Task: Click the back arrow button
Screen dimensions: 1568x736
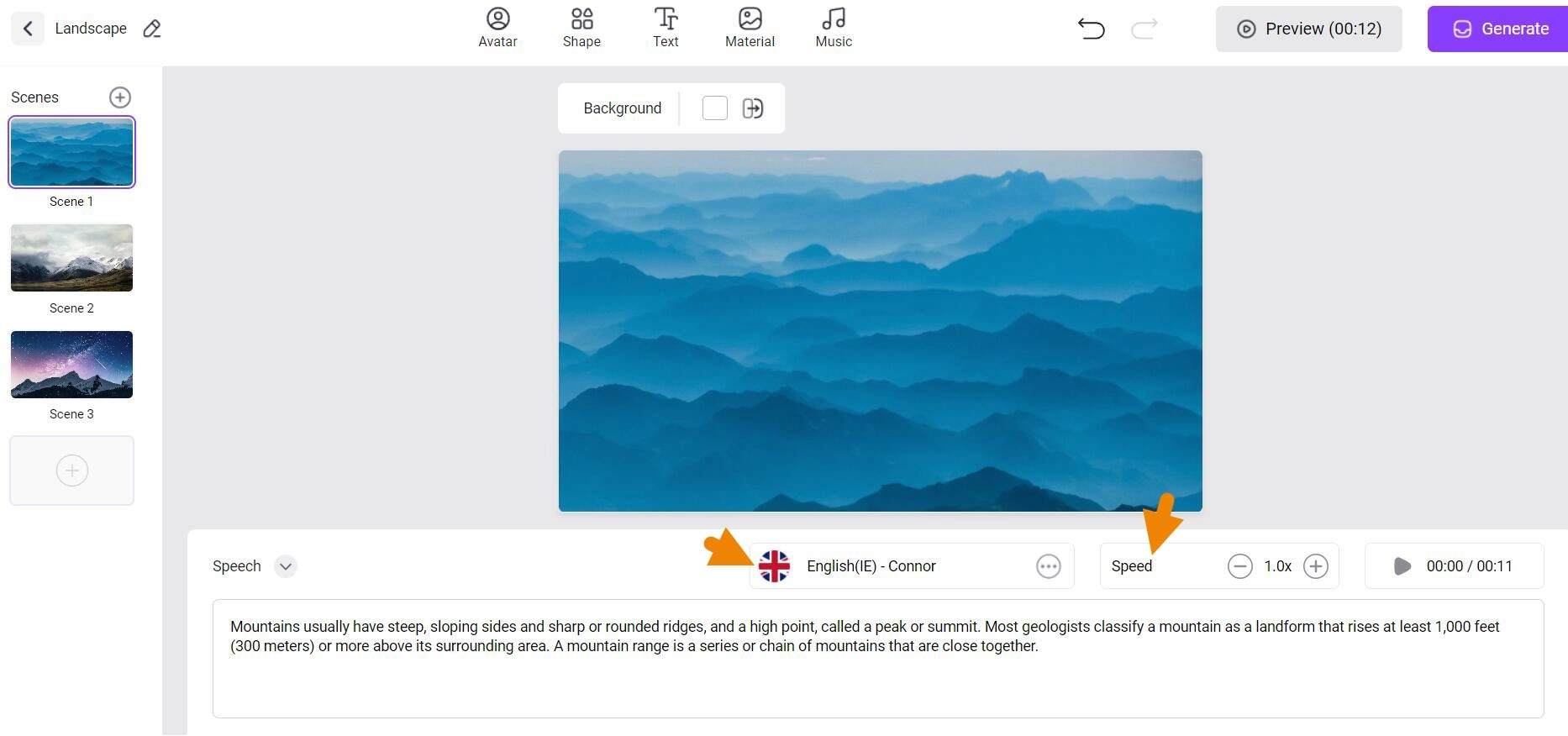Action: (x=28, y=29)
